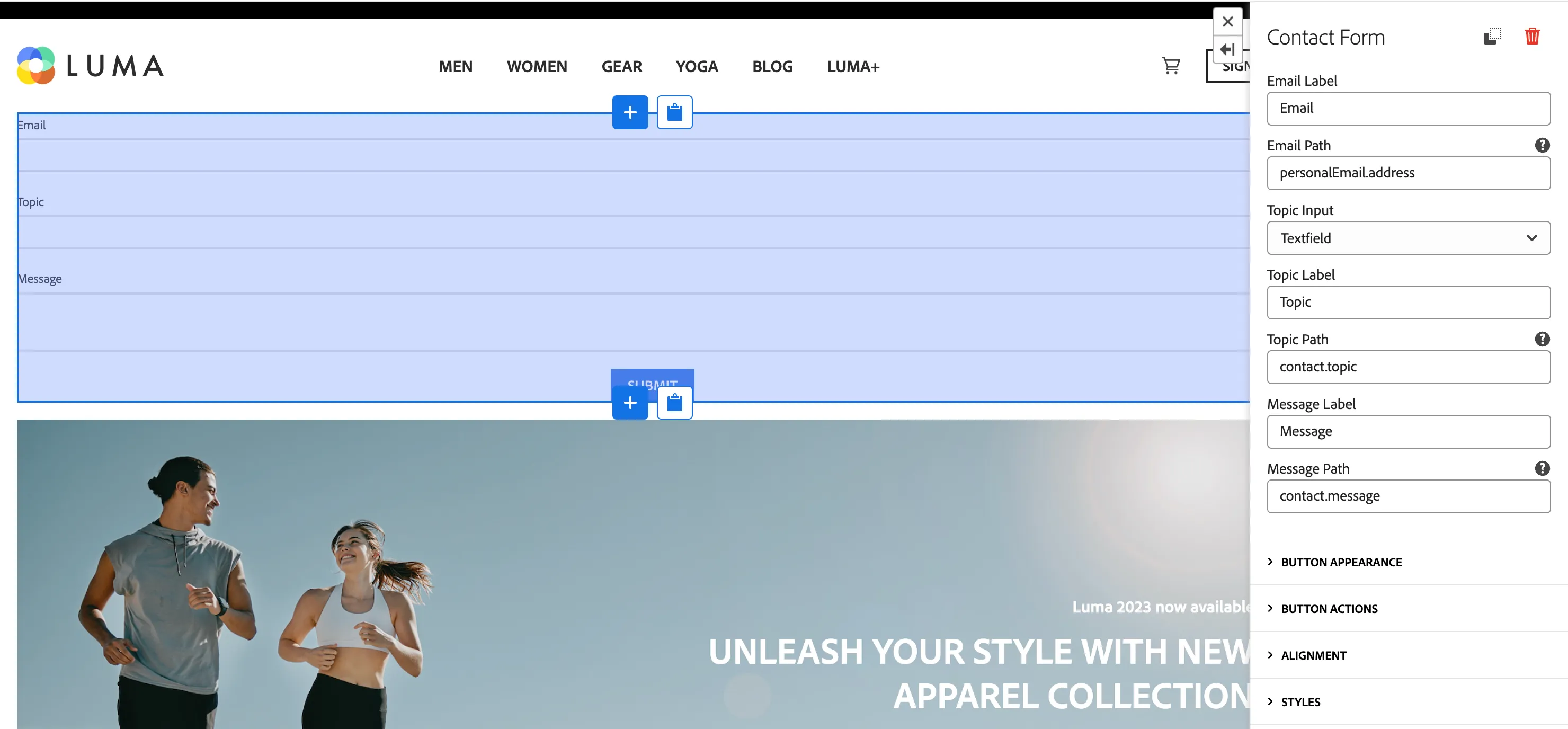This screenshot has width=1568, height=729.
Task: Open the Women menu
Action: [x=537, y=66]
